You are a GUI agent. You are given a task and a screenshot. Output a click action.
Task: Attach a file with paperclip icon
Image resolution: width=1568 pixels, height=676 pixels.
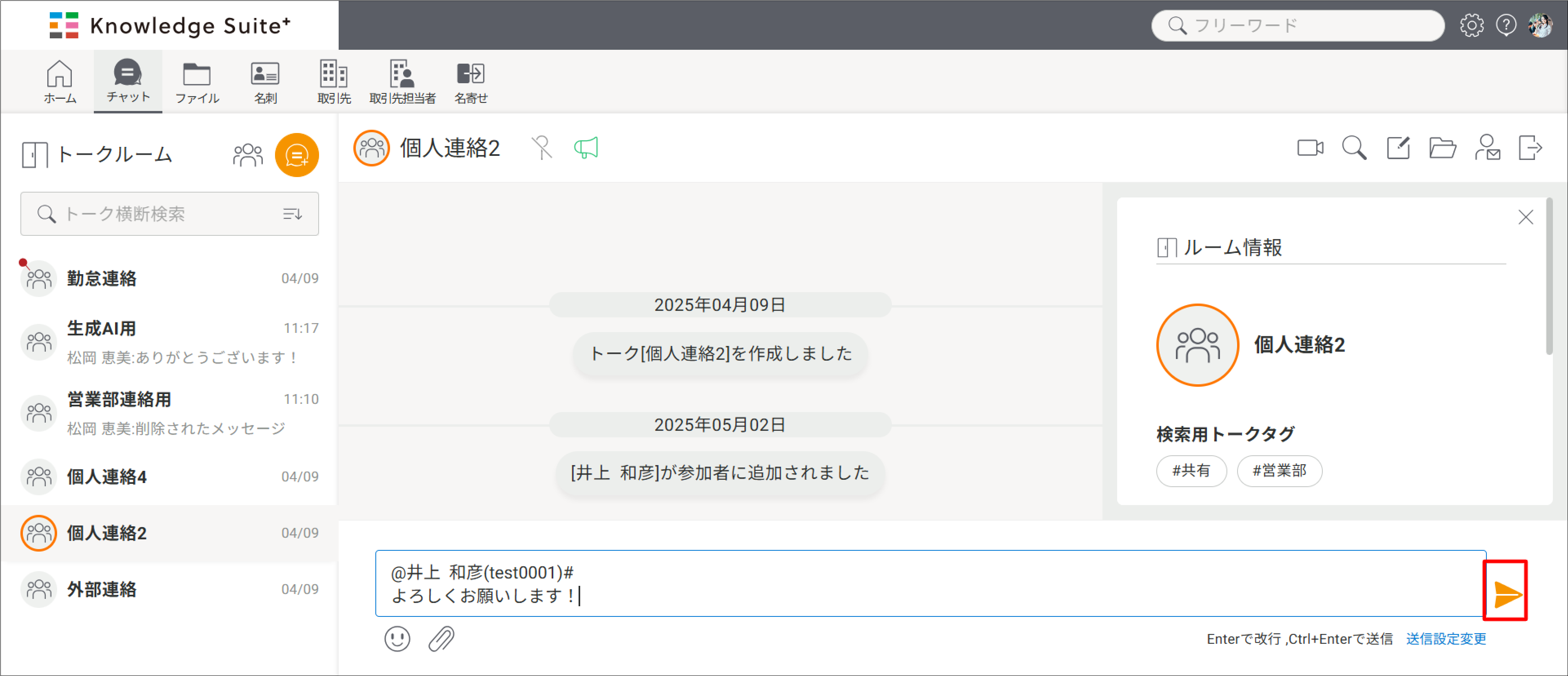click(x=441, y=639)
